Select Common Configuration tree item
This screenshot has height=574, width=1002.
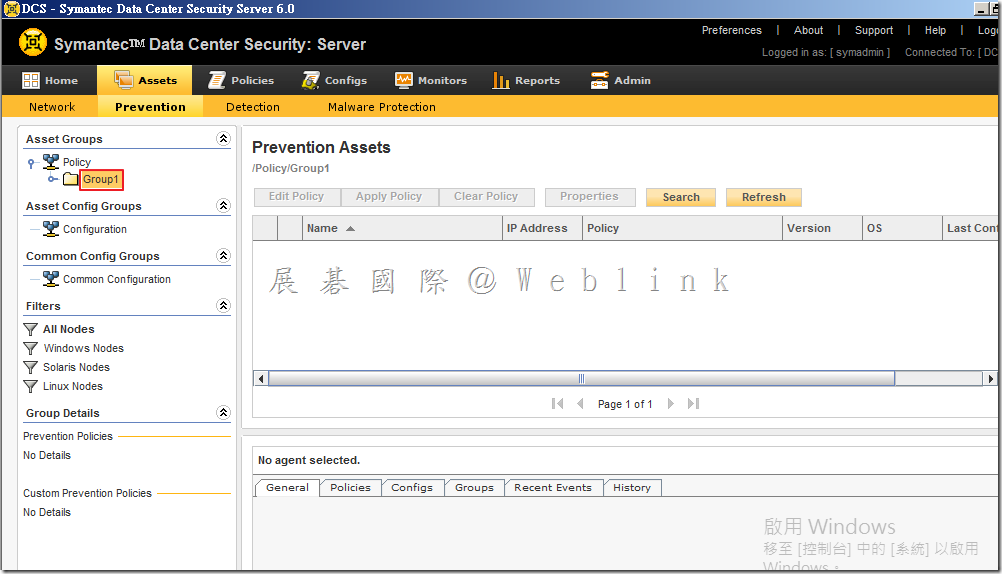click(117, 279)
